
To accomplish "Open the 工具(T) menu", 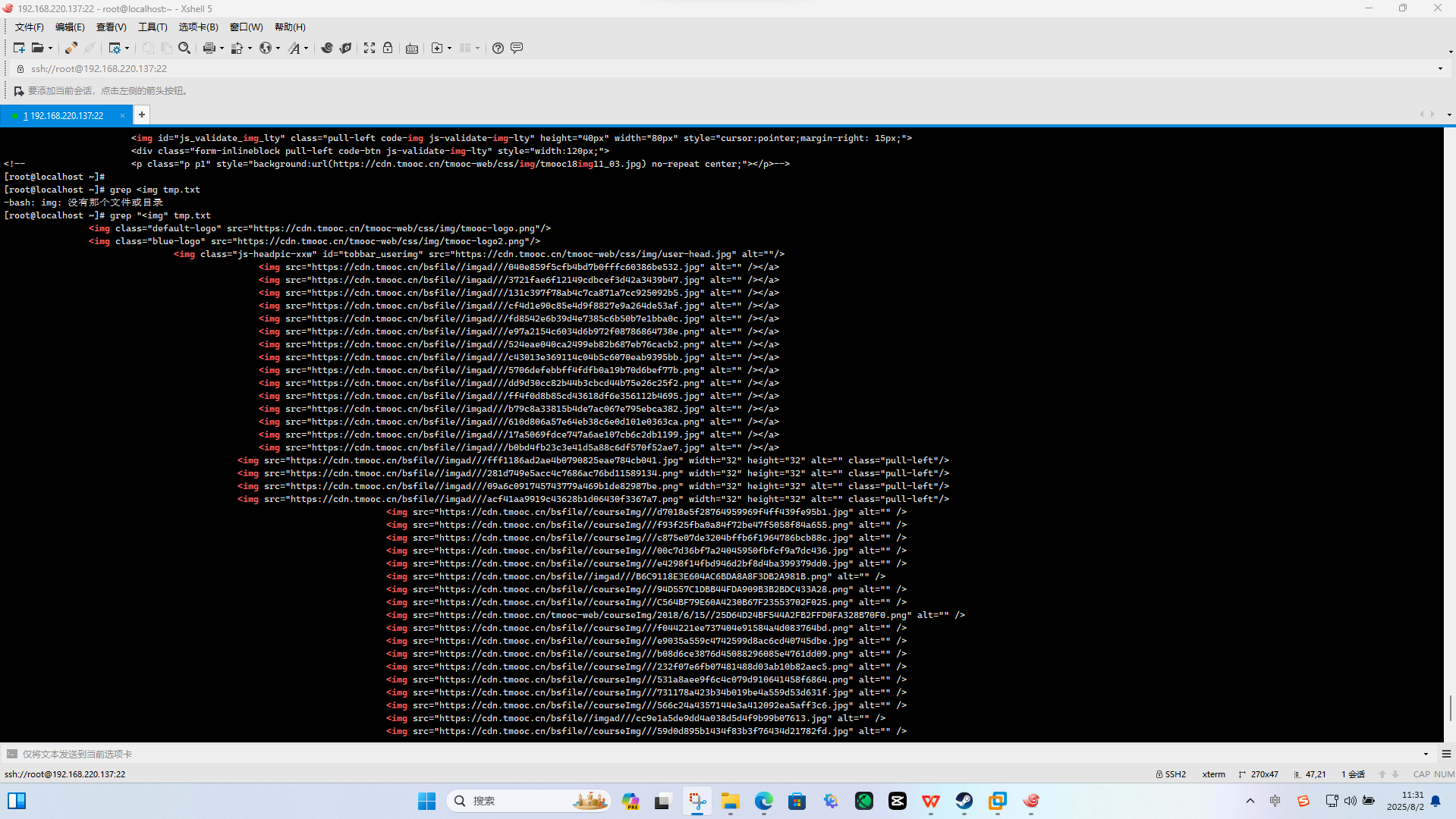I will click(x=153, y=27).
